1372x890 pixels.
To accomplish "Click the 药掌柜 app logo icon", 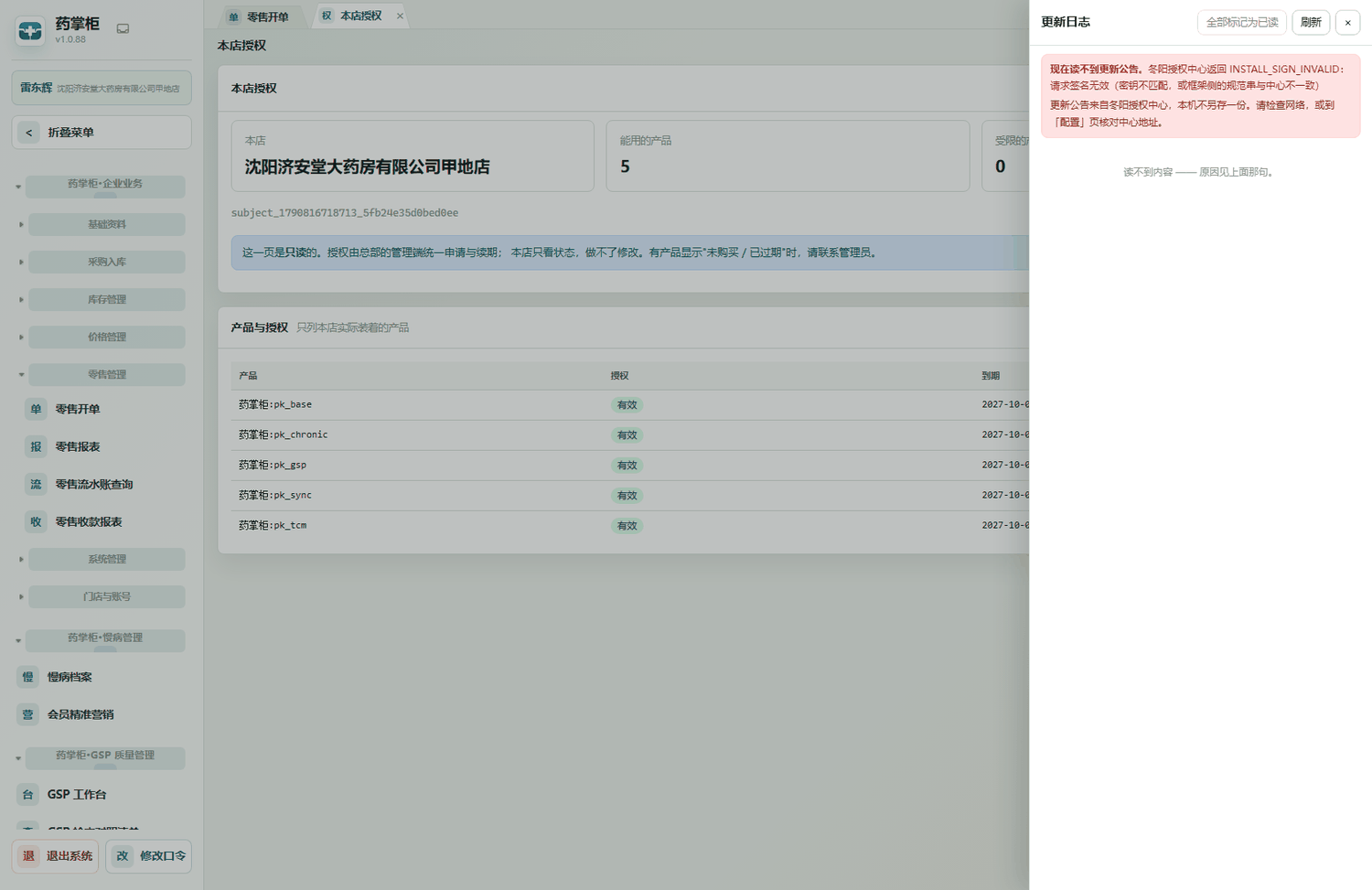I will tap(30, 31).
